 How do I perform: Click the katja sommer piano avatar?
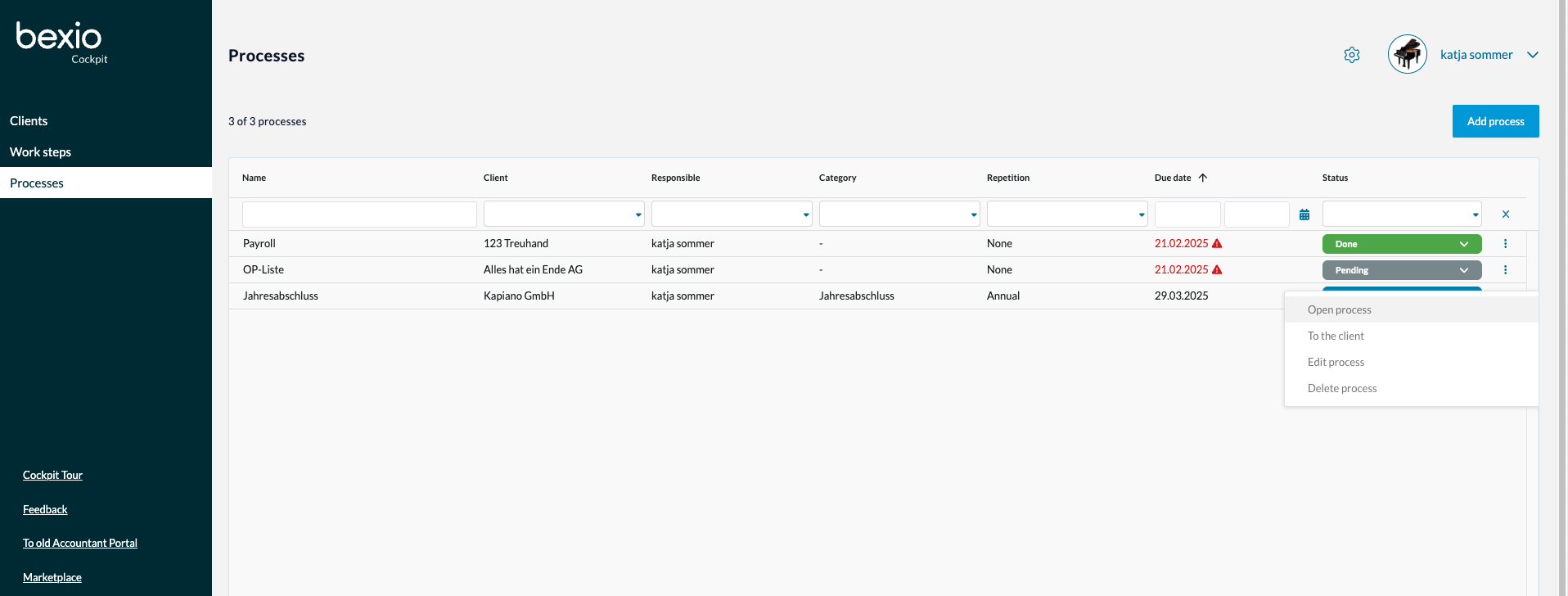(1407, 55)
